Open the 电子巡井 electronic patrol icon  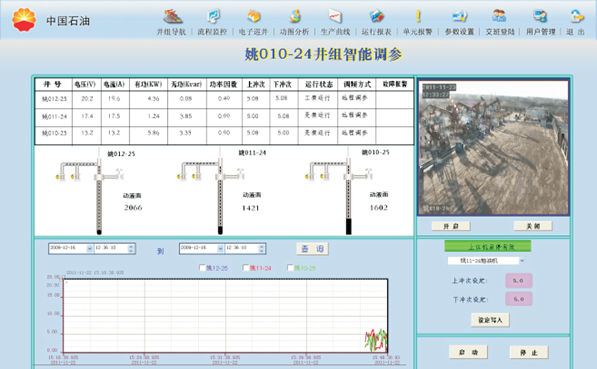pos(254,16)
